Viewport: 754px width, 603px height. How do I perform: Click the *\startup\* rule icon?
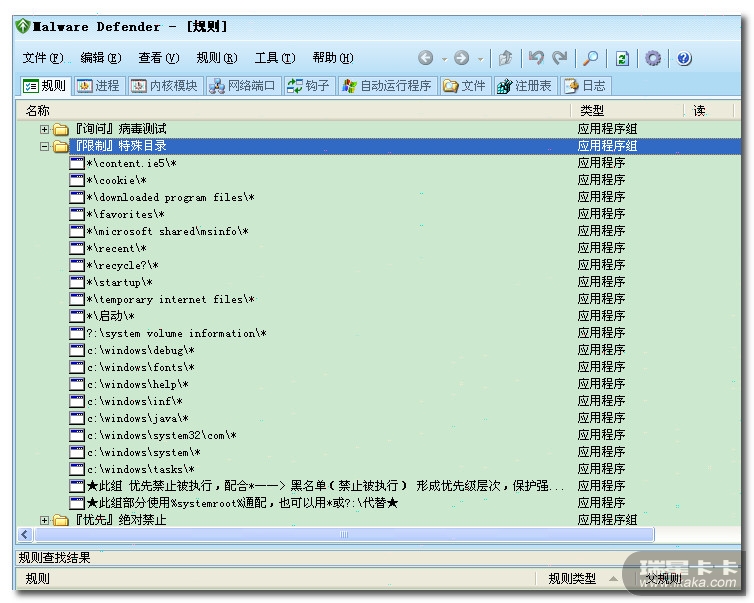pyautogui.click(x=77, y=282)
